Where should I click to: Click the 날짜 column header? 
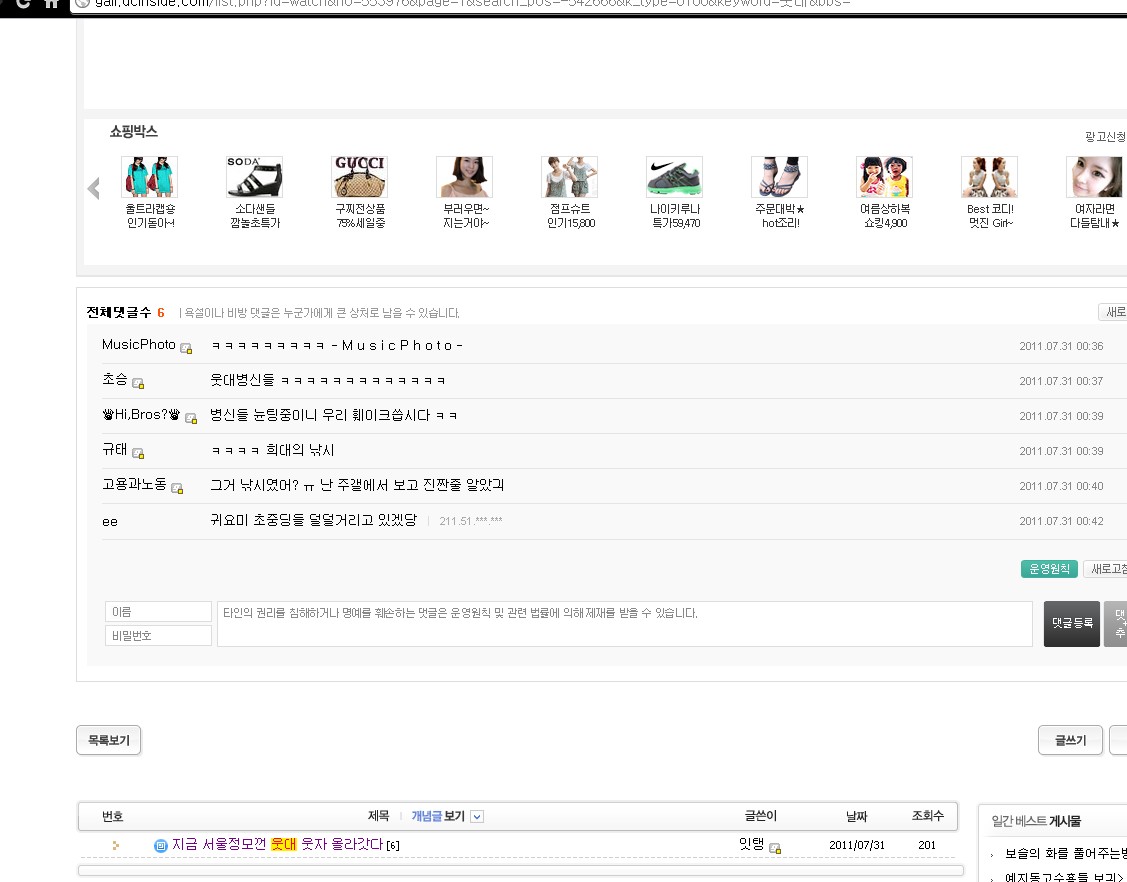point(856,816)
